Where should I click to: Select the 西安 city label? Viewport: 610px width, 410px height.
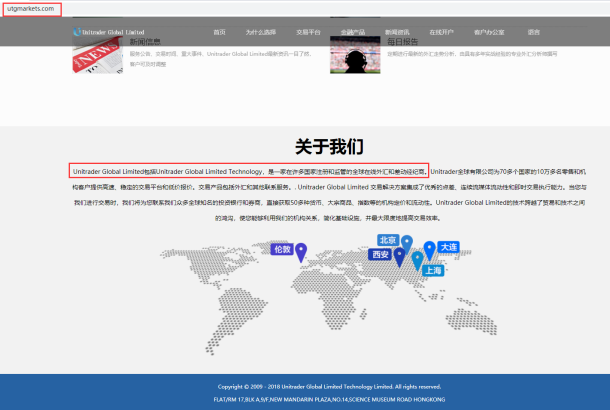tap(380, 254)
